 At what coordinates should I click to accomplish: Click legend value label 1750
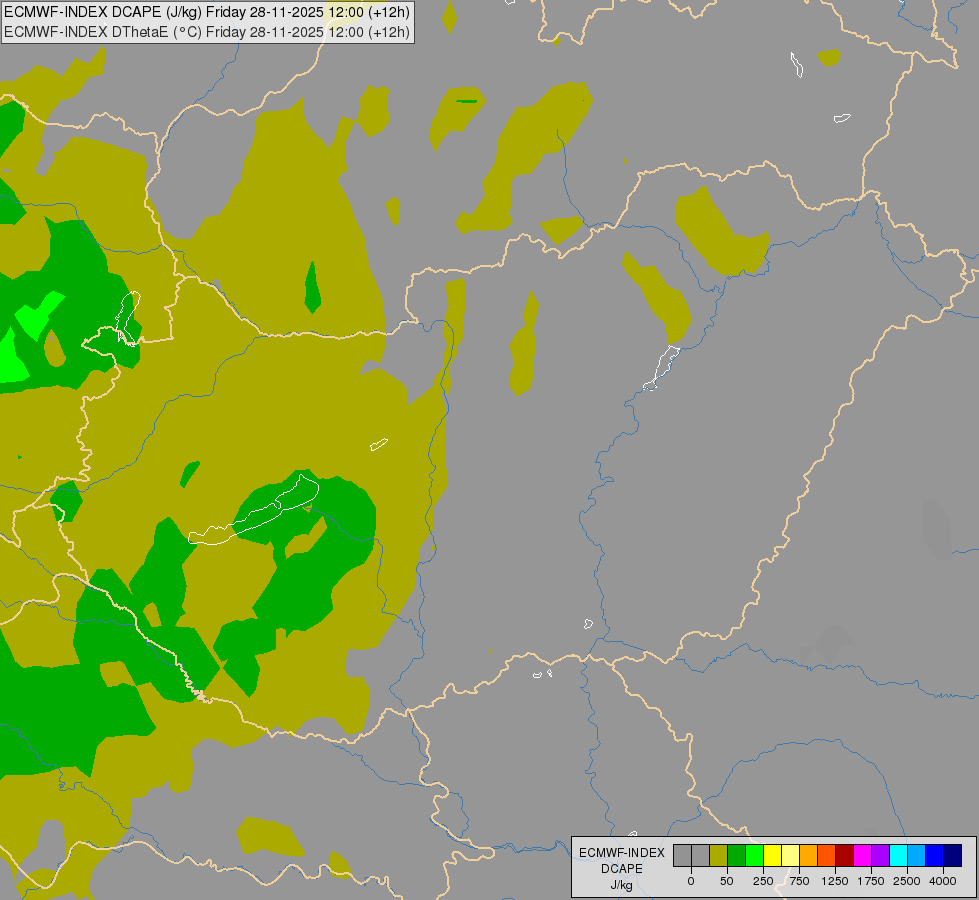coord(871,881)
